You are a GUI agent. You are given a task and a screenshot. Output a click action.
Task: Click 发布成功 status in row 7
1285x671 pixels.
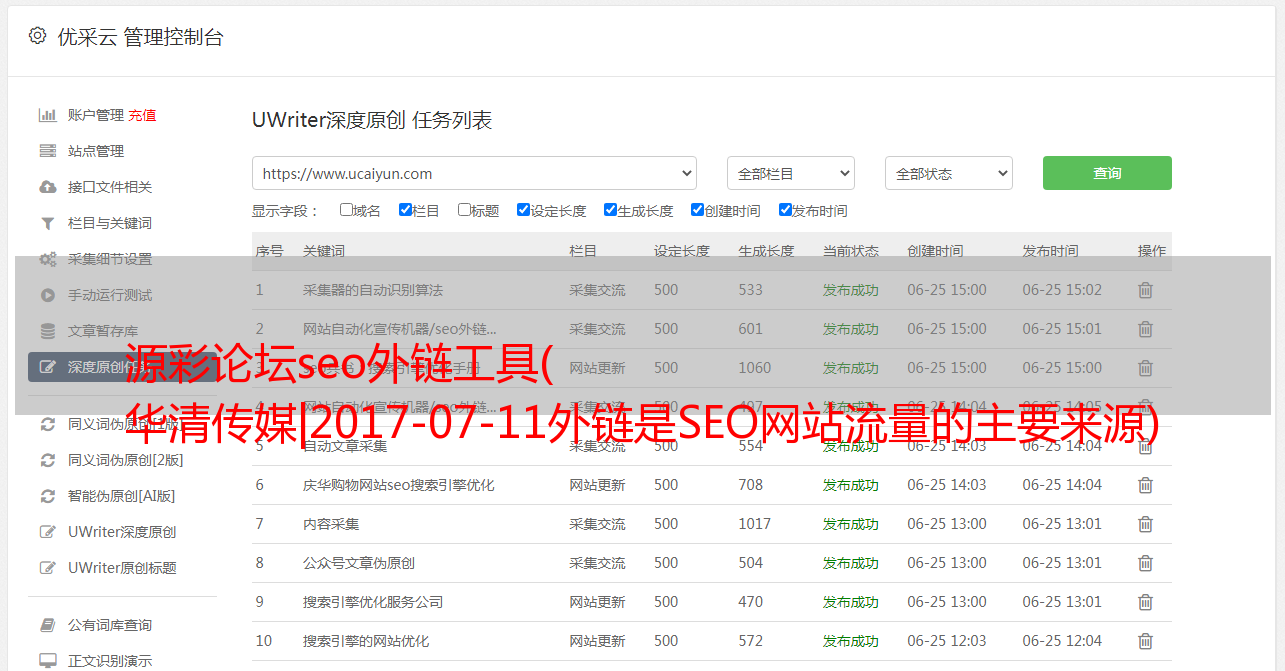click(851, 524)
